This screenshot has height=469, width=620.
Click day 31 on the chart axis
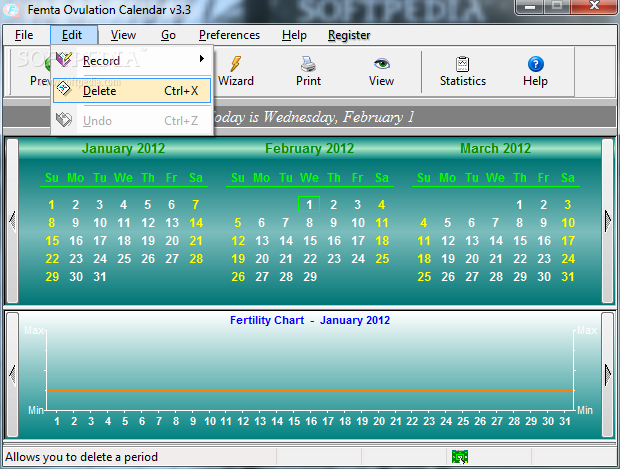point(565,421)
